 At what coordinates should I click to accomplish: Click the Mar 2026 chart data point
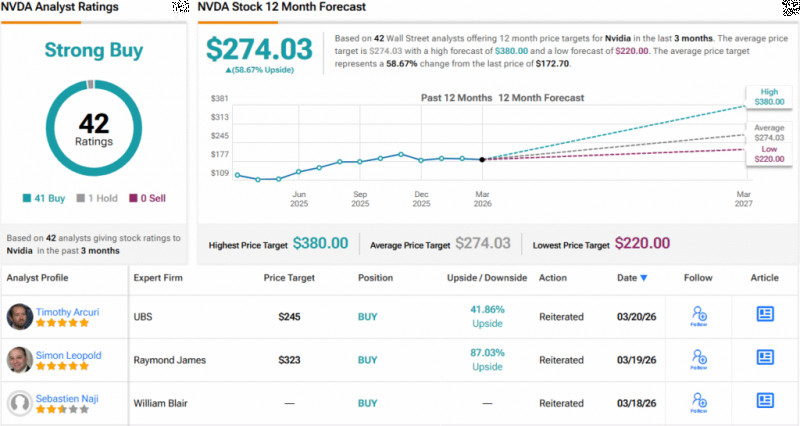[483, 159]
